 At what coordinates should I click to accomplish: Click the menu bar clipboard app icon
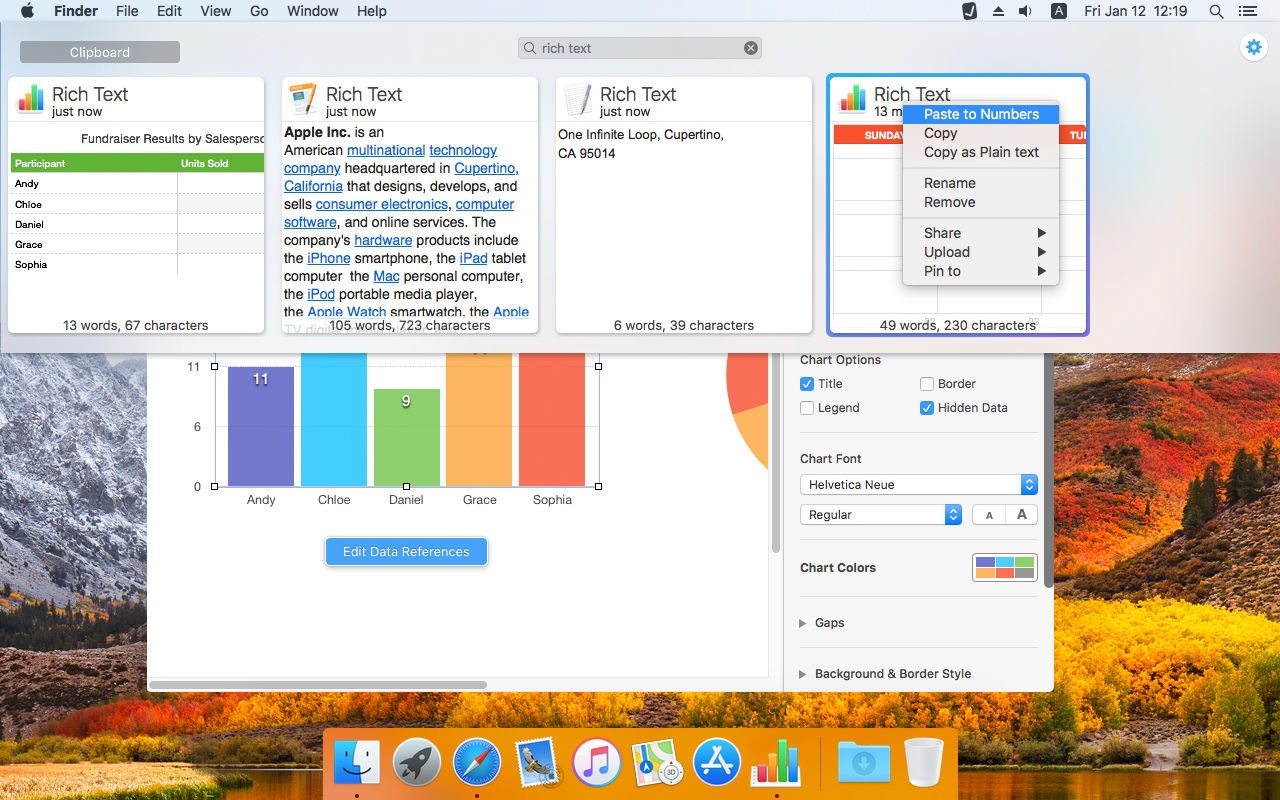pos(969,11)
